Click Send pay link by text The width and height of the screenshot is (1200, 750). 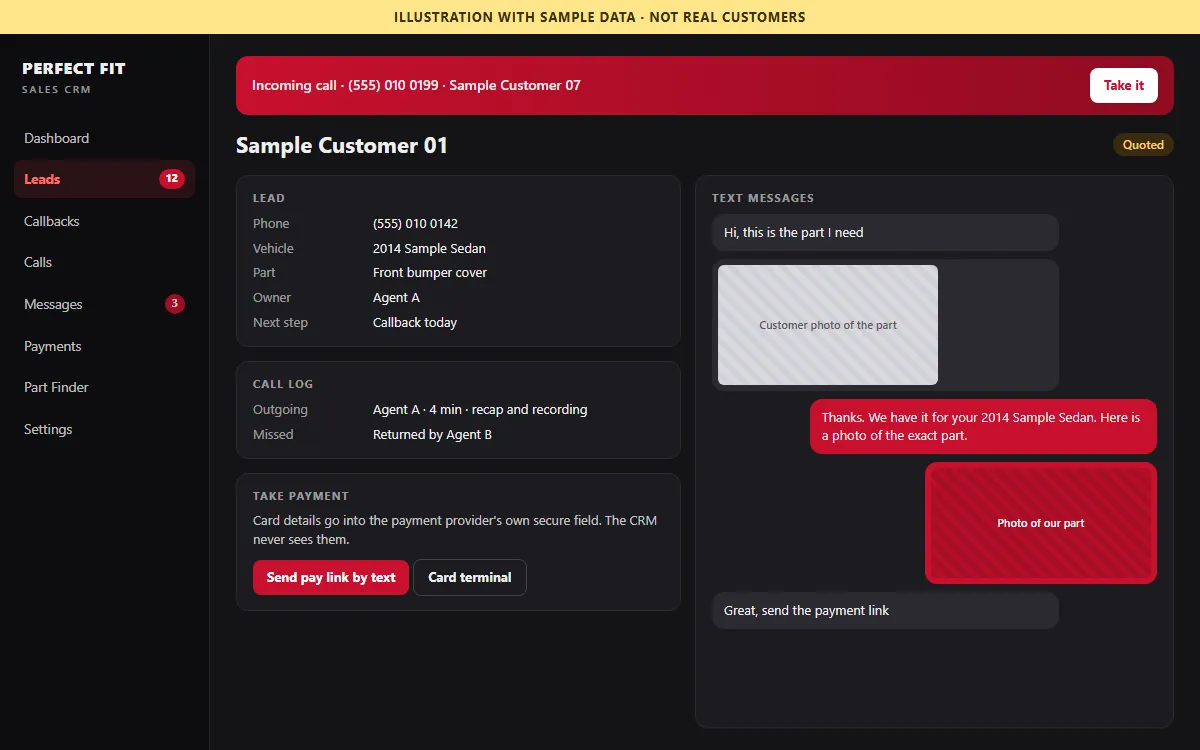coord(331,577)
